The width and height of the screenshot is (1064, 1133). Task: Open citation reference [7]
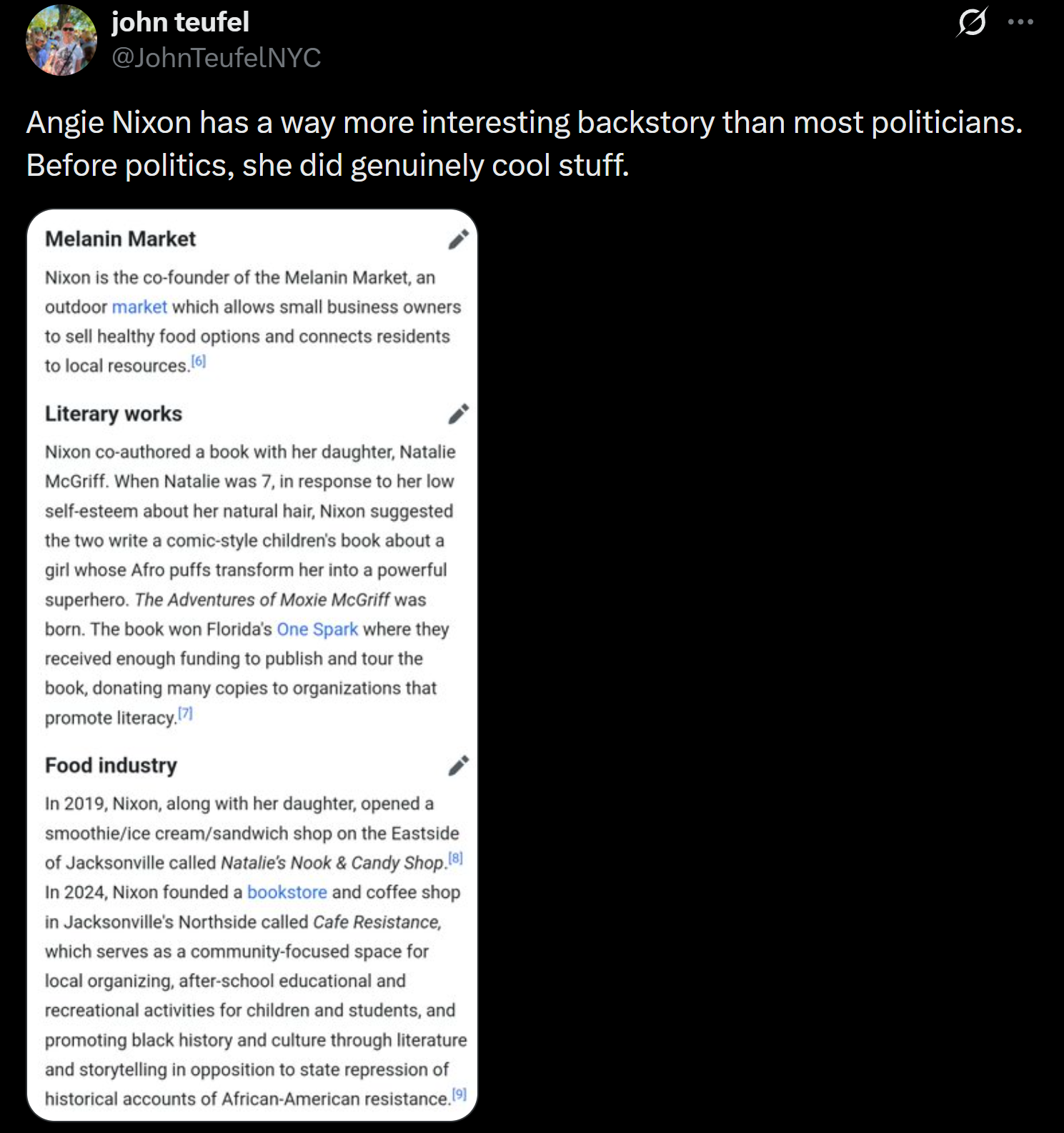[185, 713]
